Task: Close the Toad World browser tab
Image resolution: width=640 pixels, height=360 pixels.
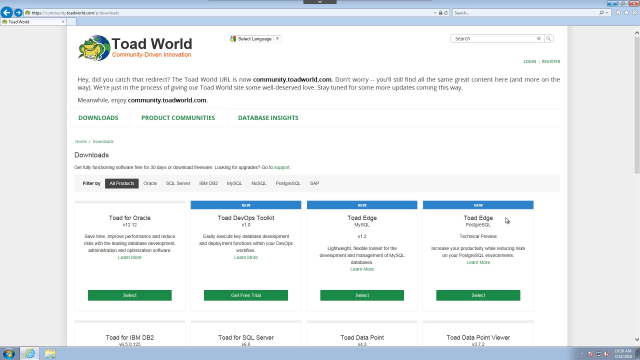Action: click(63, 22)
